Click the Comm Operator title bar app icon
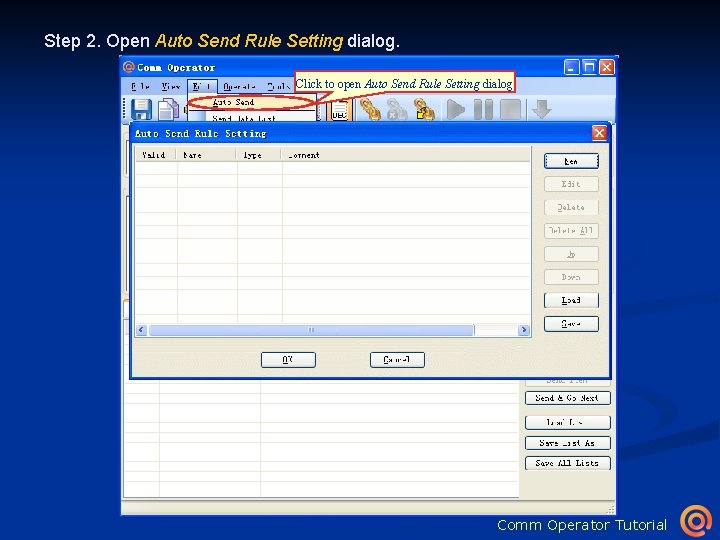The height and width of the screenshot is (540, 720). pyautogui.click(x=129, y=67)
